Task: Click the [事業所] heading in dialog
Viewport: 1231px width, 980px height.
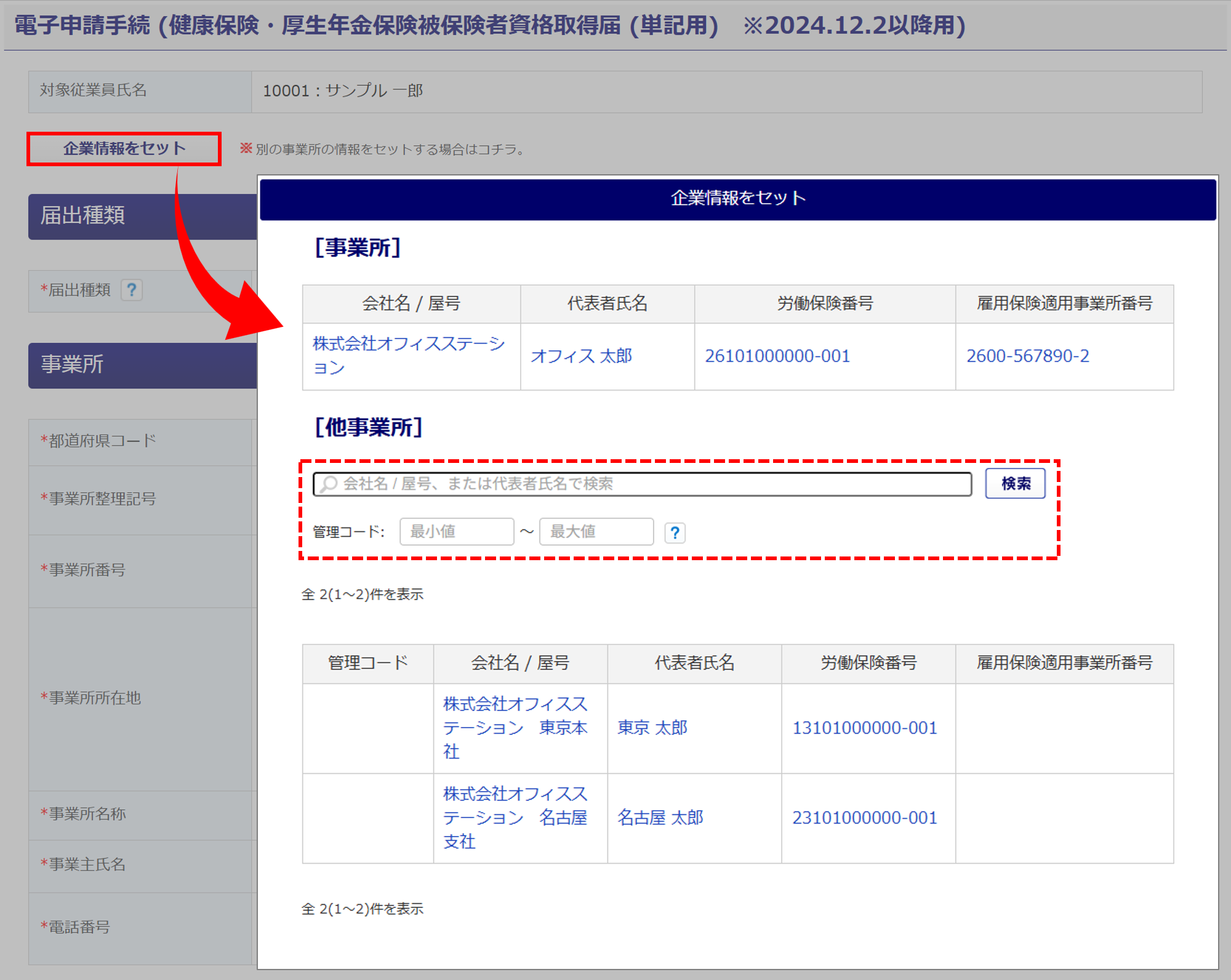Action: (x=358, y=247)
